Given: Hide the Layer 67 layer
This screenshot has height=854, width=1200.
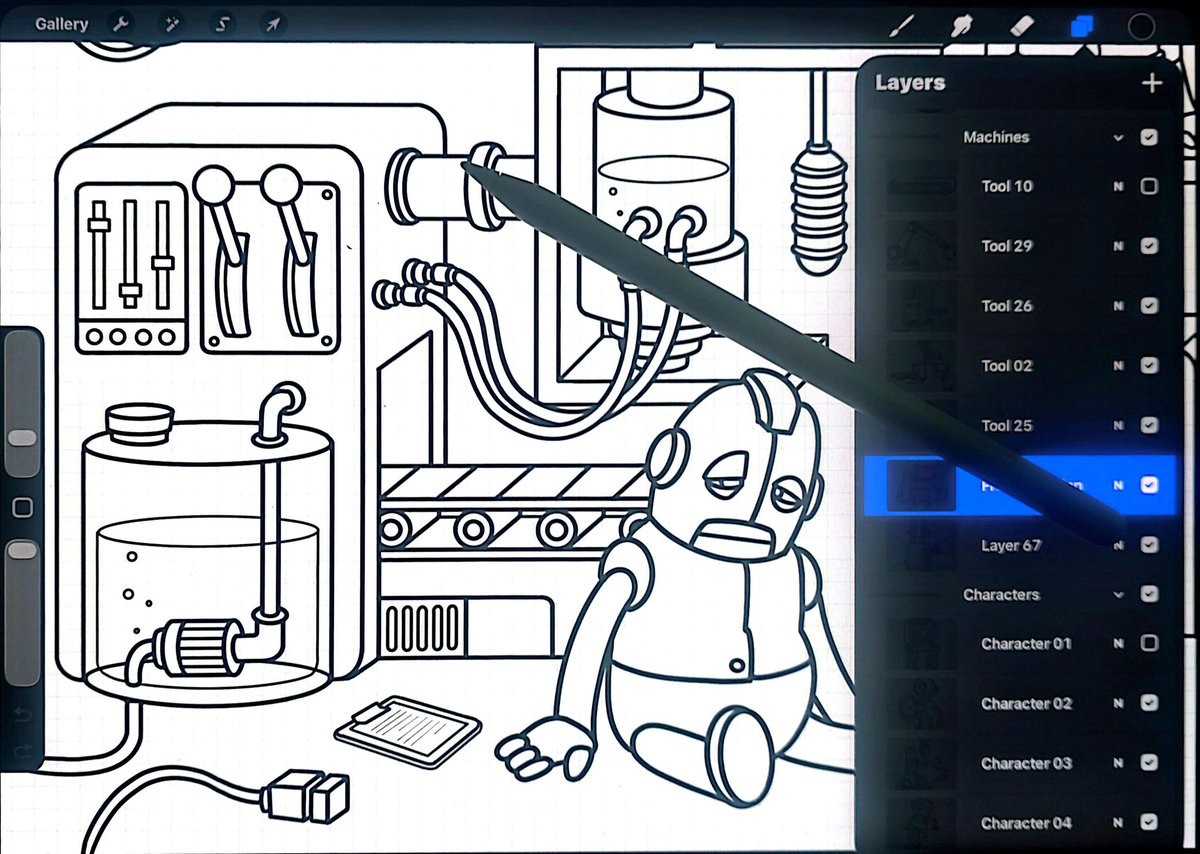Looking at the screenshot, I should coord(1149,545).
